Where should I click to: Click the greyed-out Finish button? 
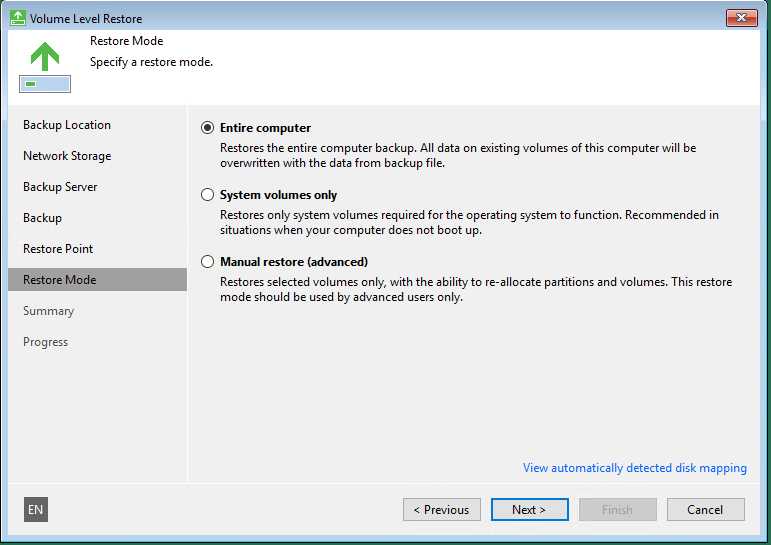tap(618, 510)
